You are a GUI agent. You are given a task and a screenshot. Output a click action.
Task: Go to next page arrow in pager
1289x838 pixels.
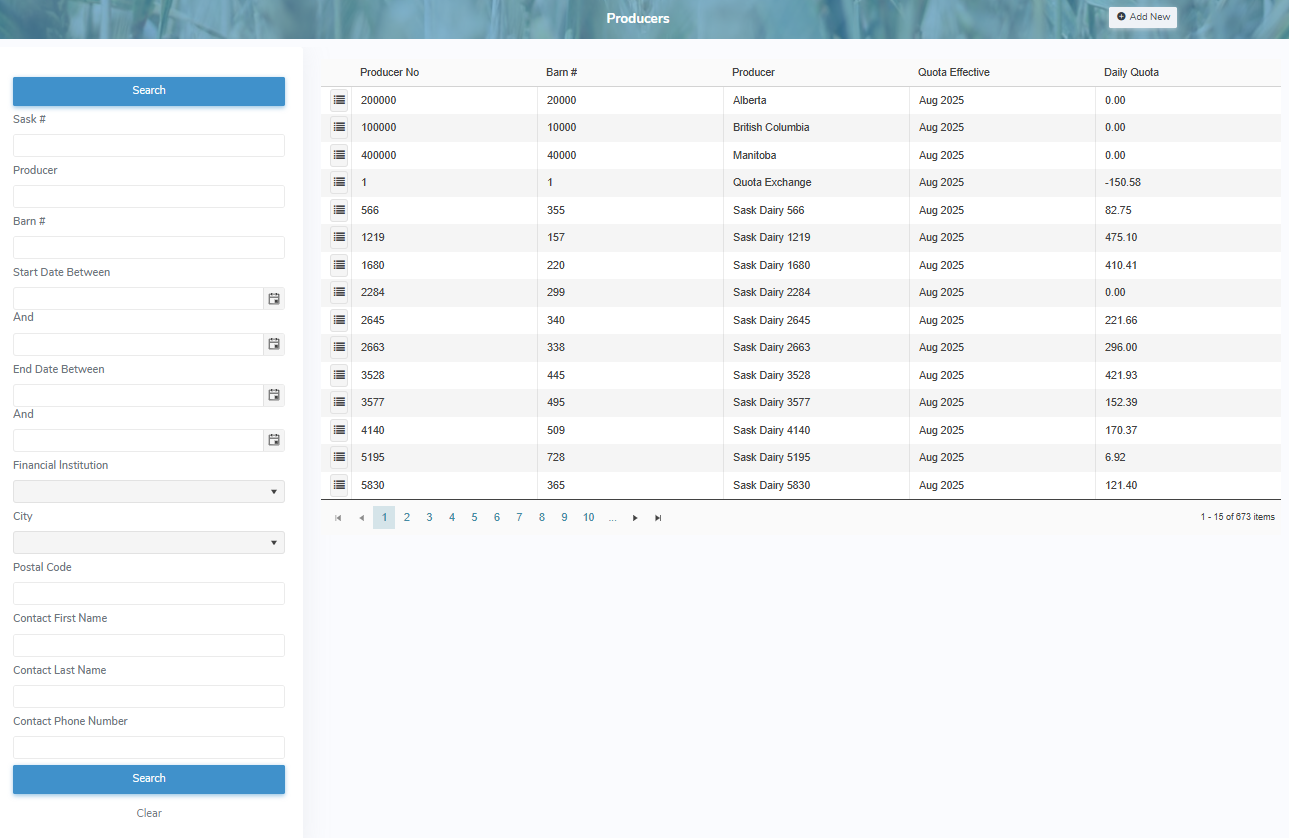pyautogui.click(x=635, y=518)
